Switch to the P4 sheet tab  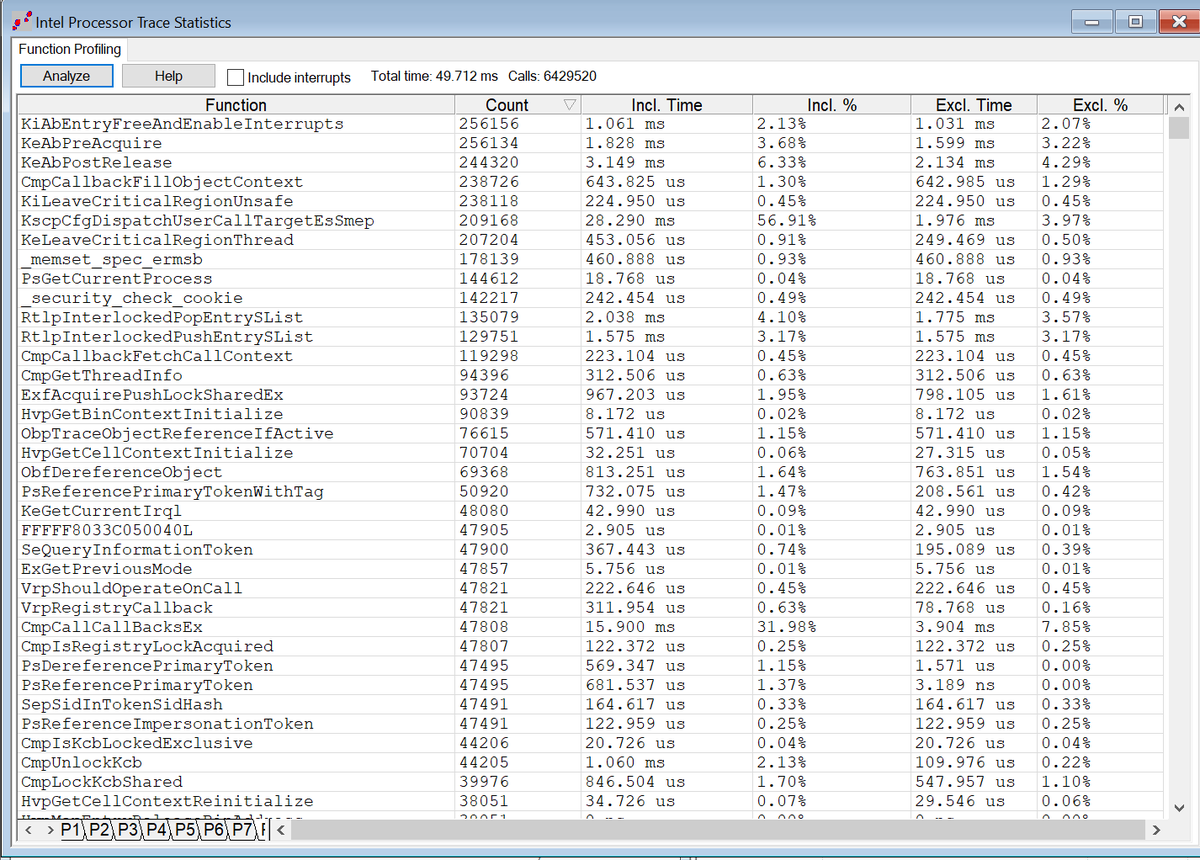(x=158, y=829)
